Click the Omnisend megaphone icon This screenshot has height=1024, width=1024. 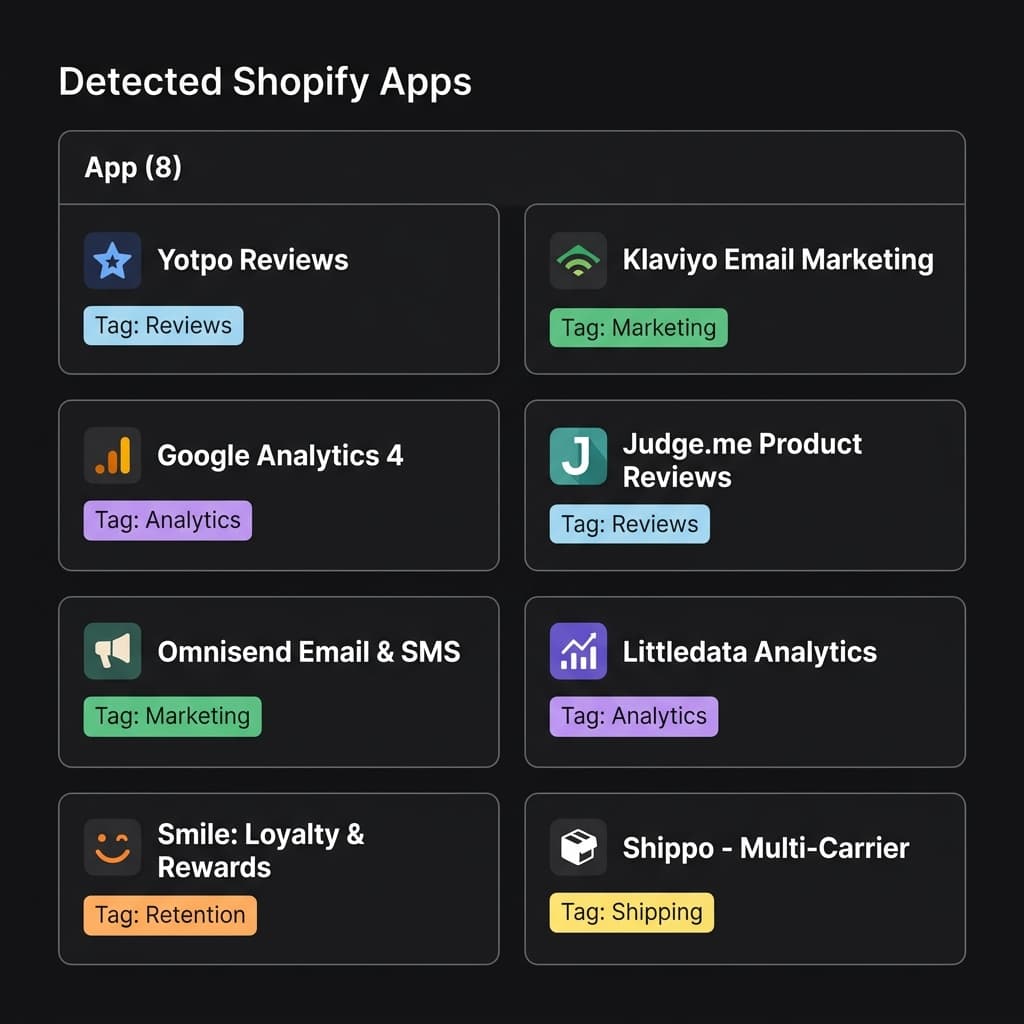[112, 650]
